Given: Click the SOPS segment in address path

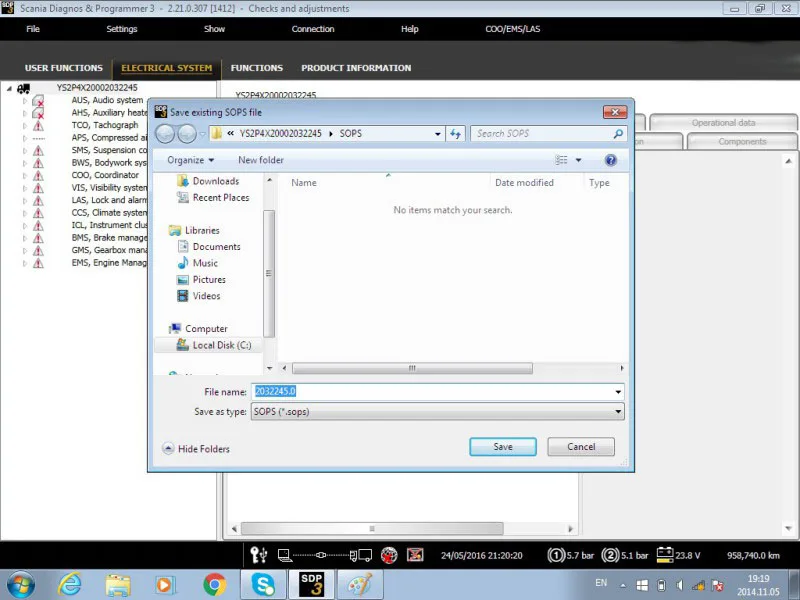Looking at the screenshot, I should pos(351,134).
